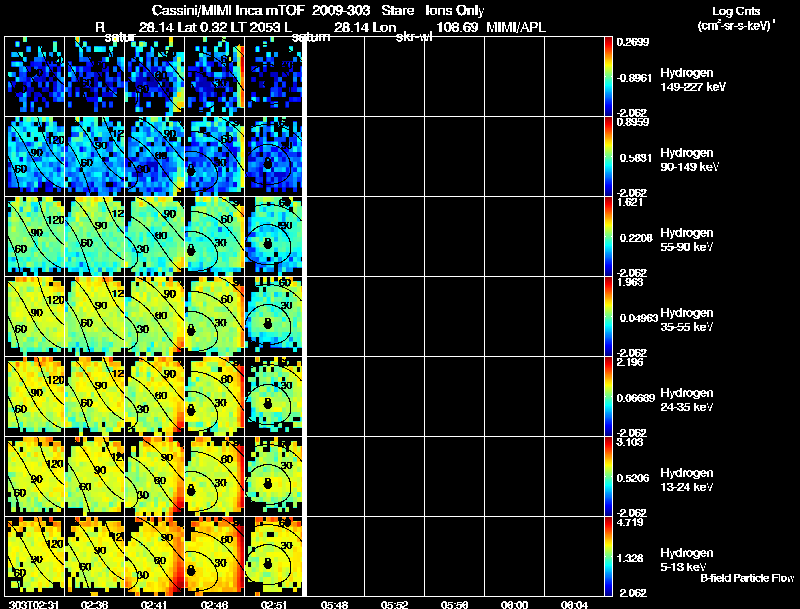Image resolution: width=800 pixels, height=609 pixels.
Task: Choose the 02:51 image in Hydrogen 55-90 keV row
Action: point(274,237)
